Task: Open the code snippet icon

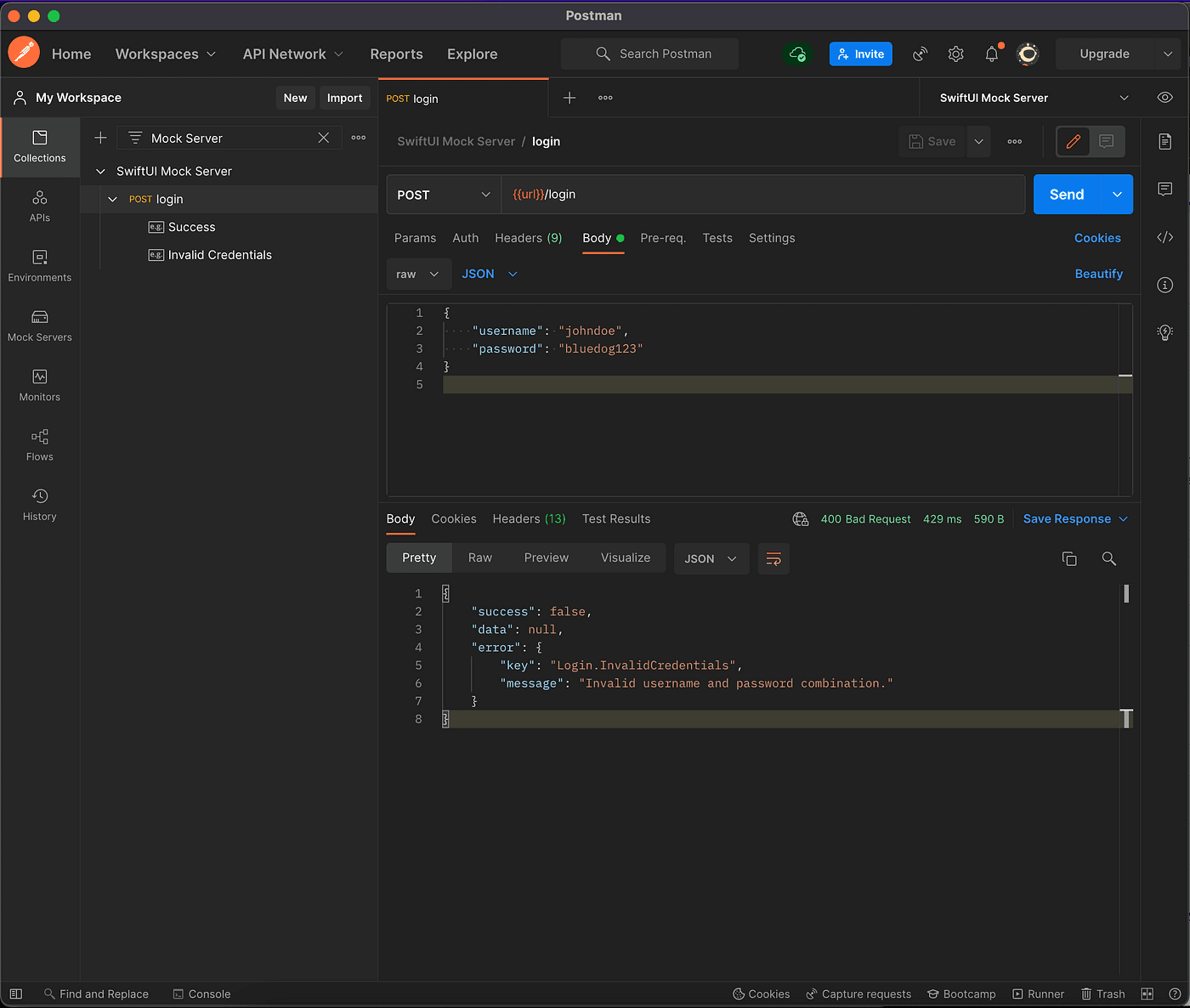Action: [x=1165, y=237]
